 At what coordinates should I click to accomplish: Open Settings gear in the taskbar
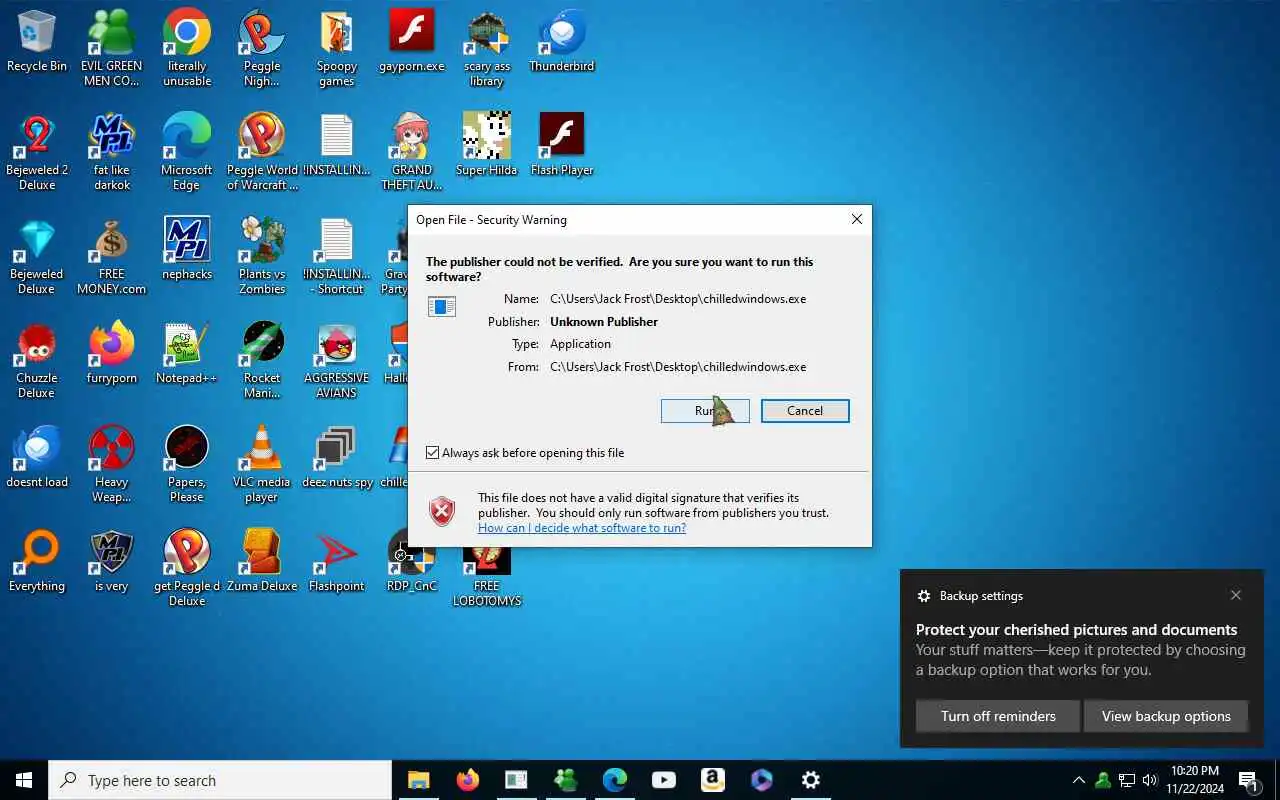[x=811, y=780]
